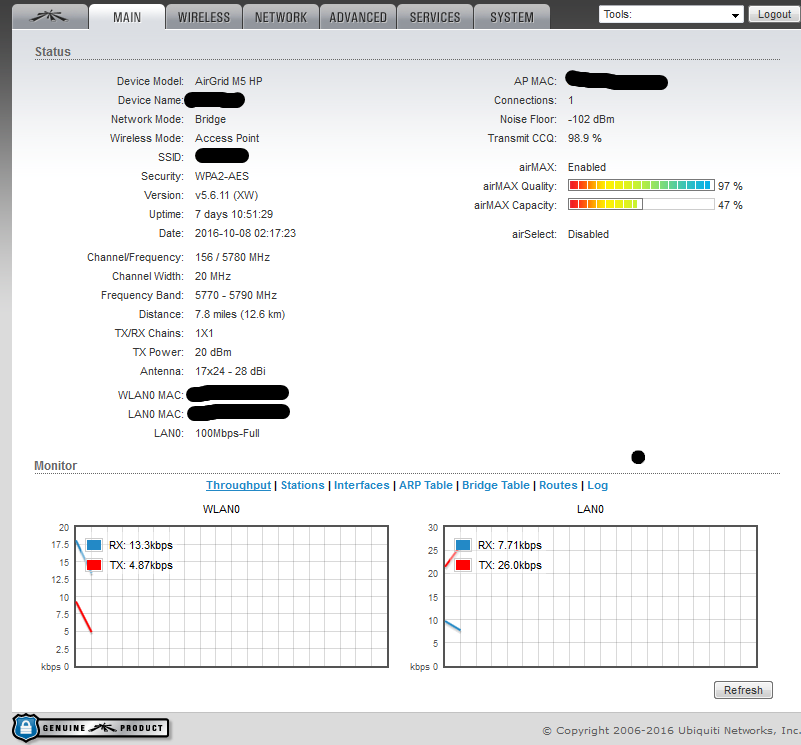The height and width of the screenshot is (745, 801).
Task: Click the WLAN0 throughput graph
Action: pyautogui.click(x=231, y=596)
